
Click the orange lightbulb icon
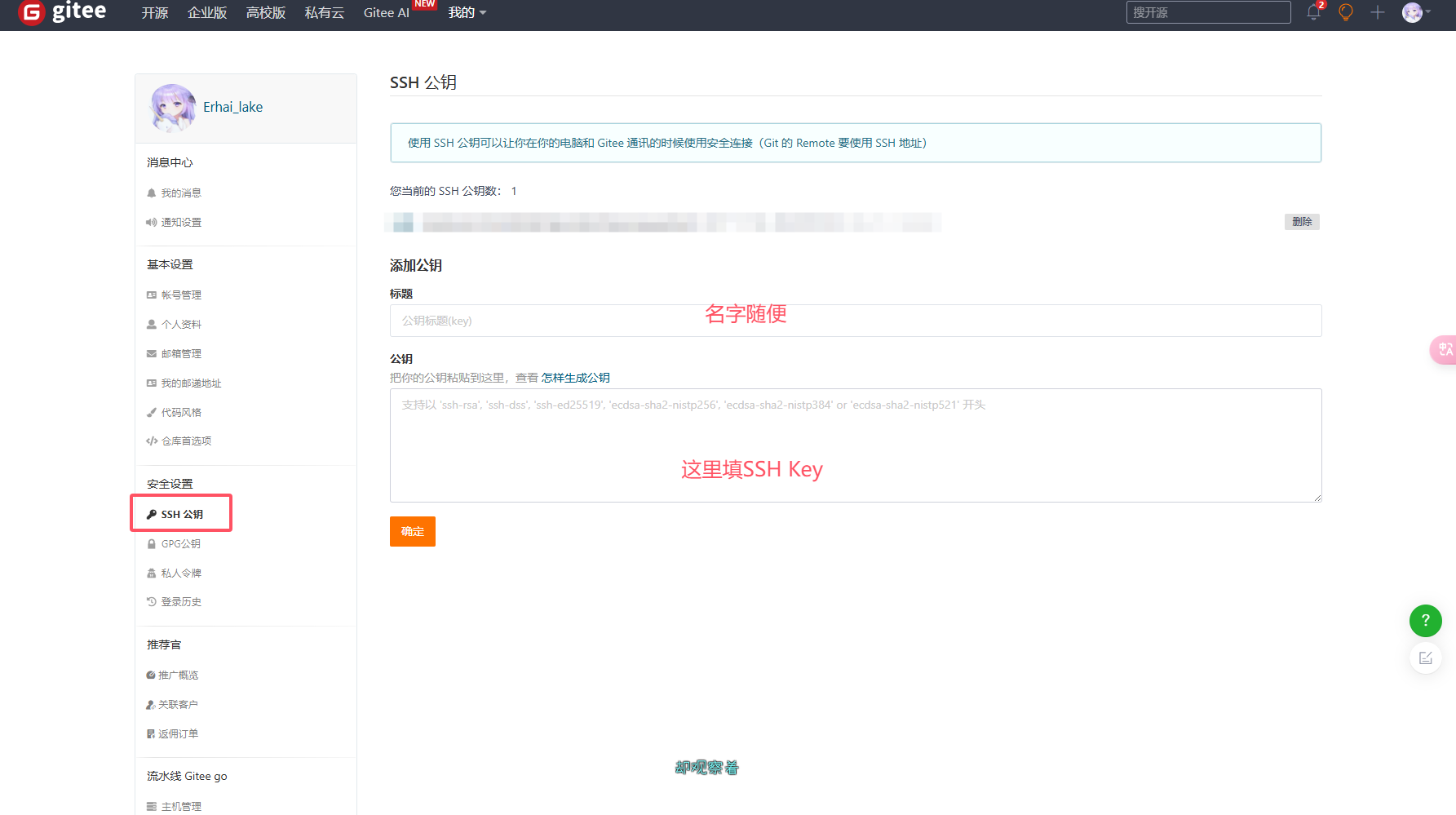click(x=1346, y=12)
